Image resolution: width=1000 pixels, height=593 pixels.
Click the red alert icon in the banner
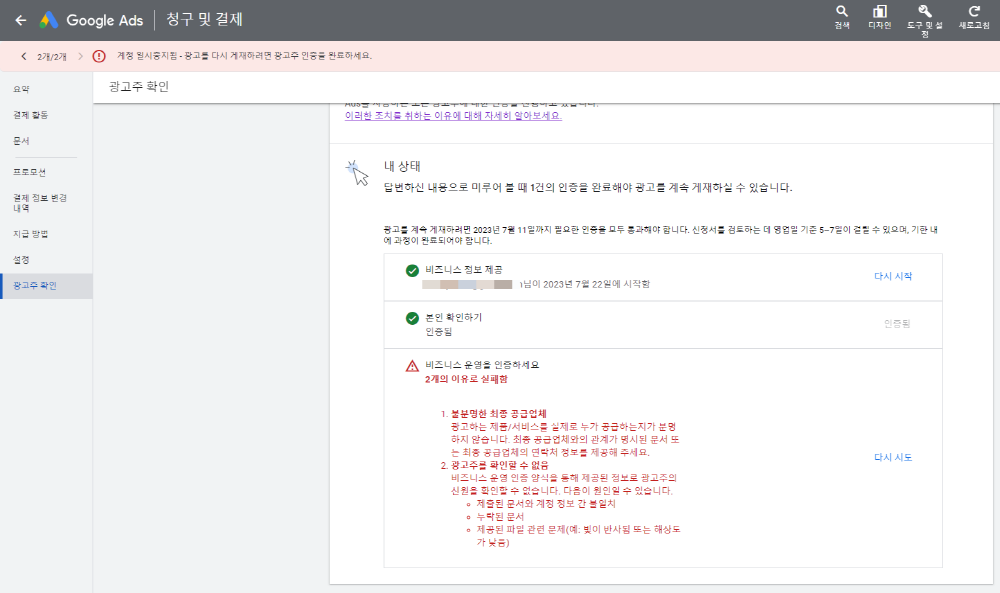click(x=99, y=56)
